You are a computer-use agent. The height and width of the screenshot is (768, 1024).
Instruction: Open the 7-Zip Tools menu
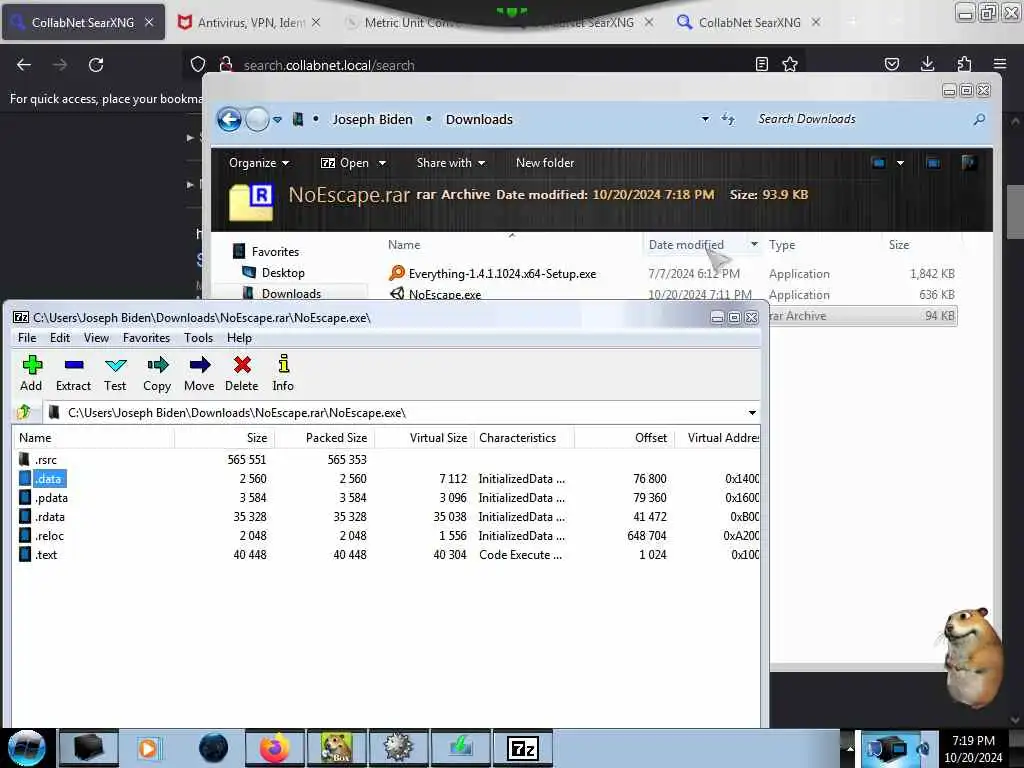199,338
